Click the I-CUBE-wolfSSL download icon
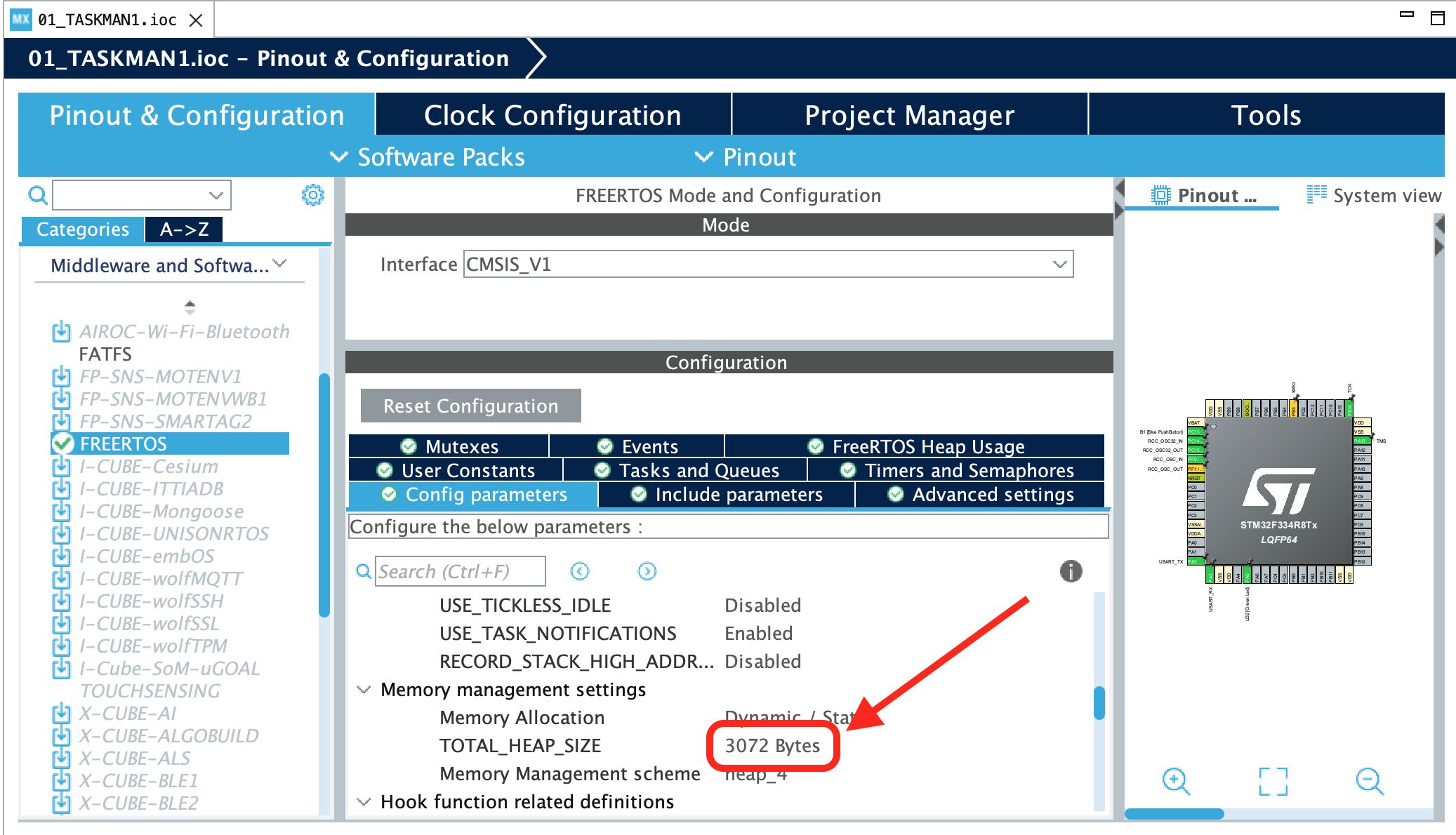 tap(62, 623)
